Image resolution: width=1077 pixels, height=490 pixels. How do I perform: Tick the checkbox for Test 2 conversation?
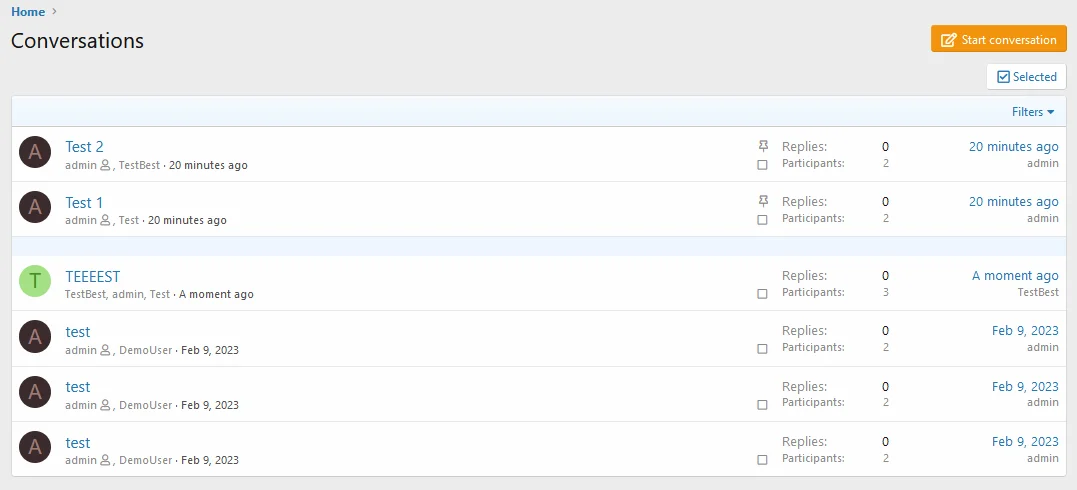click(762, 165)
